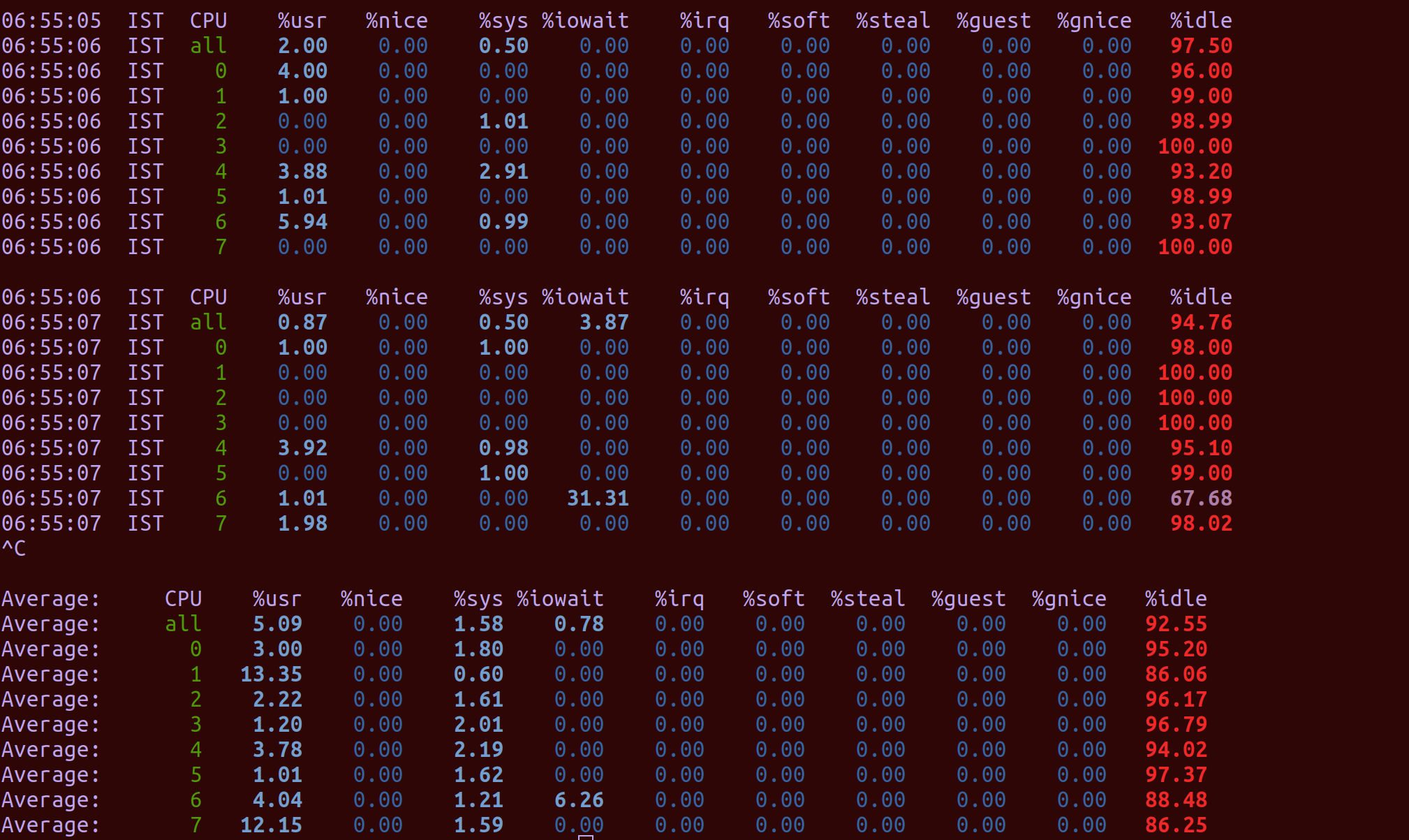The height and width of the screenshot is (840, 1409).
Task: Select the 3.00 average %usr value
Action: click(277, 649)
